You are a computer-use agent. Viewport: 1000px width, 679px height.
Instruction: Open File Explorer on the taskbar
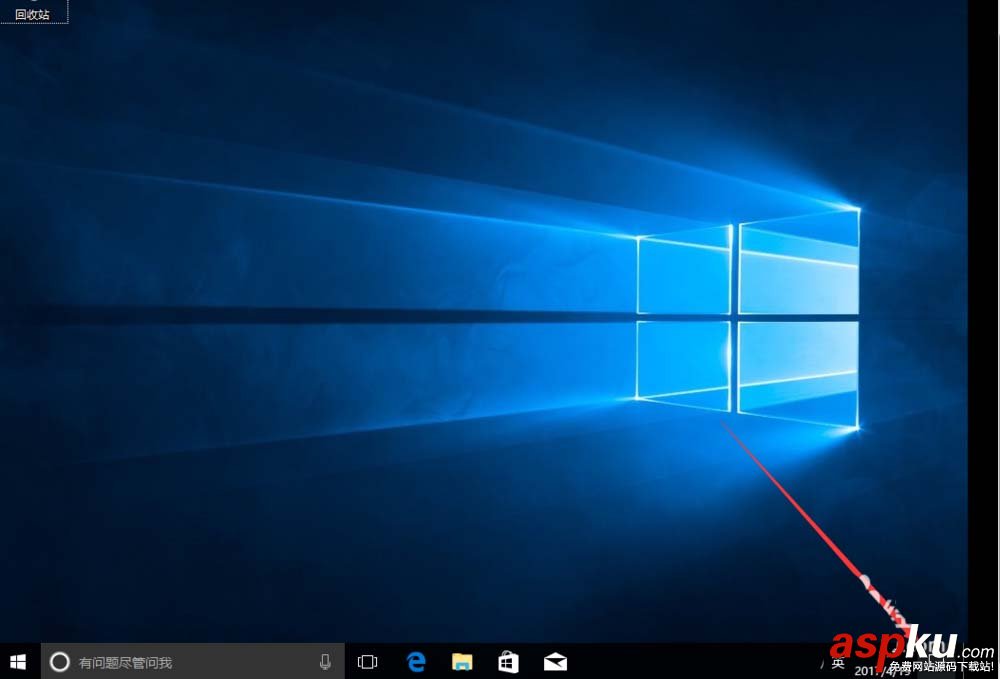point(462,661)
